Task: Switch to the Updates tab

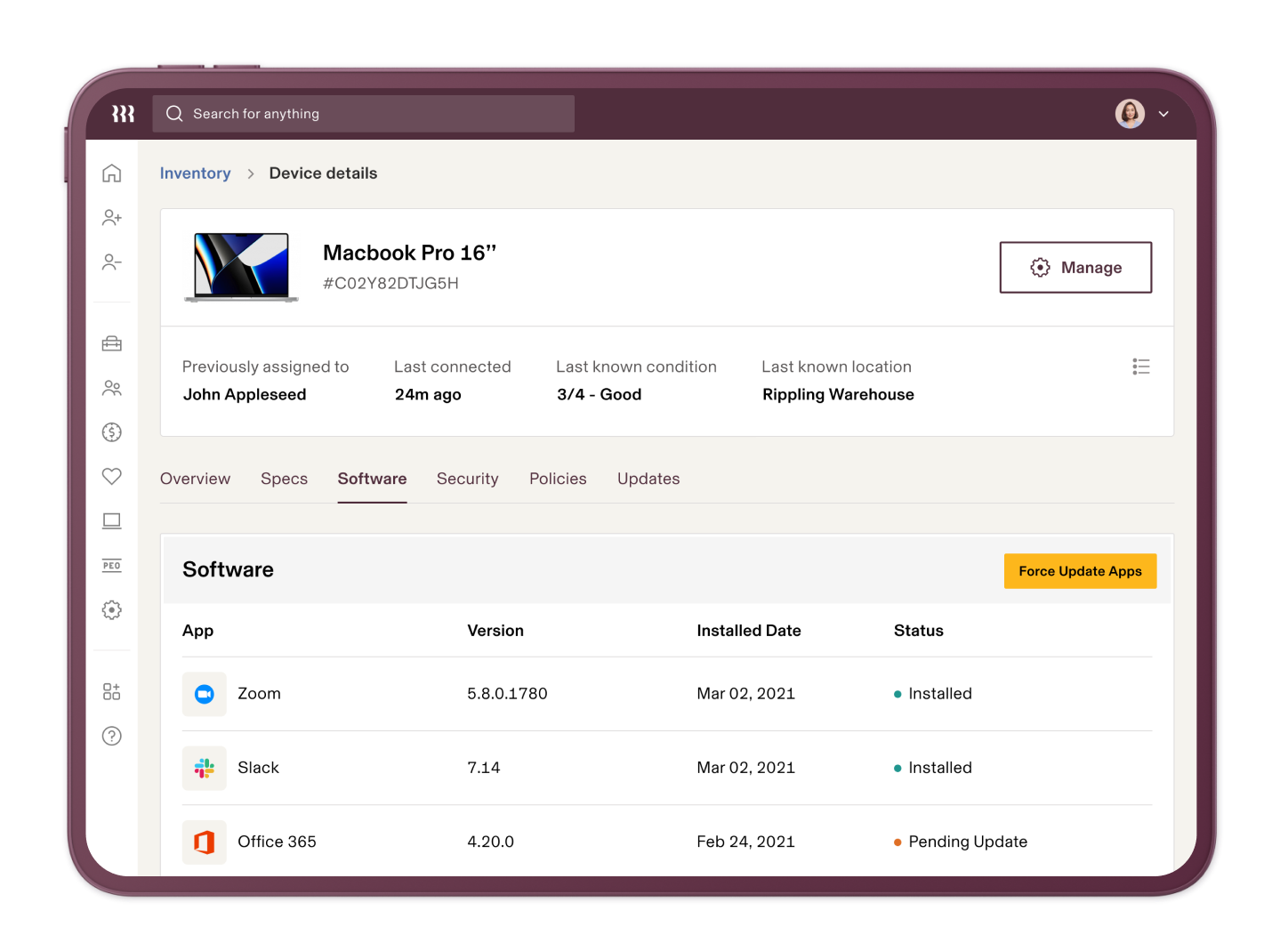Action: [648, 479]
